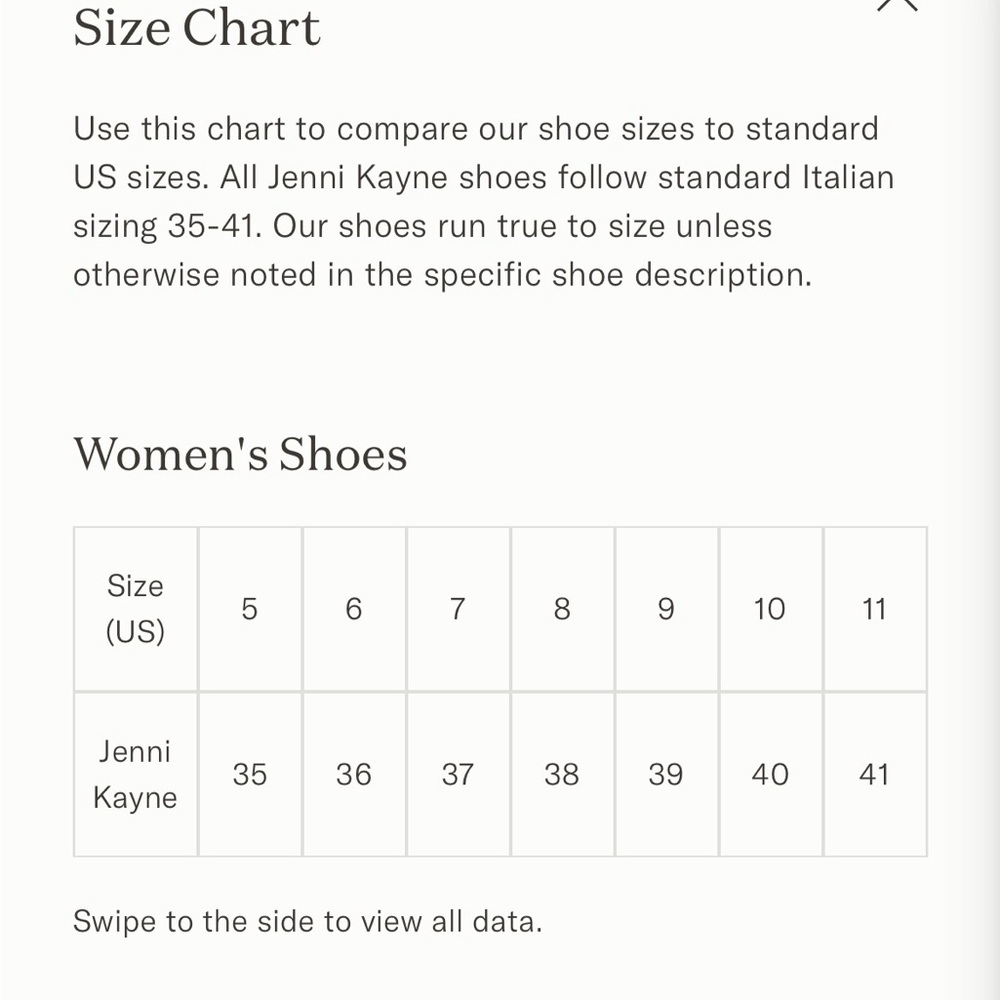Select US size 8 cell
Image resolution: width=1000 pixels, height=1000 pixels.
coord(562,609)
